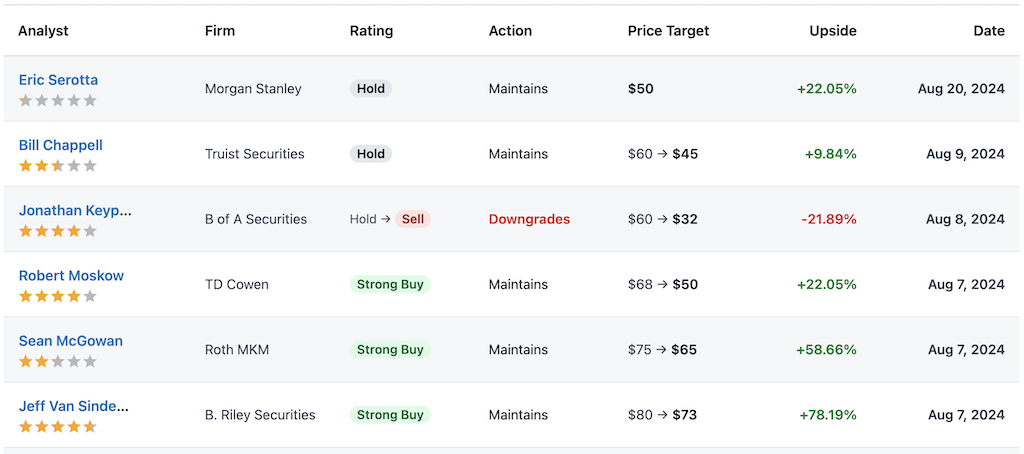Click Jonathan Keyp's four-star rating
Image resolution: width=1024 pixels, height=454 pixels.
[57, 231]
